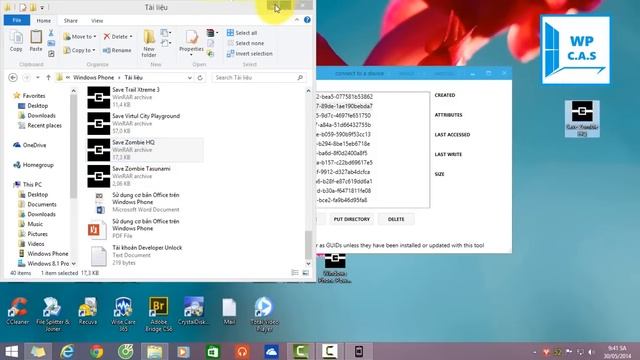The image size is (640, 360).
Task: Click PUT DIRECTORY in the background window
Action: [351, 219]
